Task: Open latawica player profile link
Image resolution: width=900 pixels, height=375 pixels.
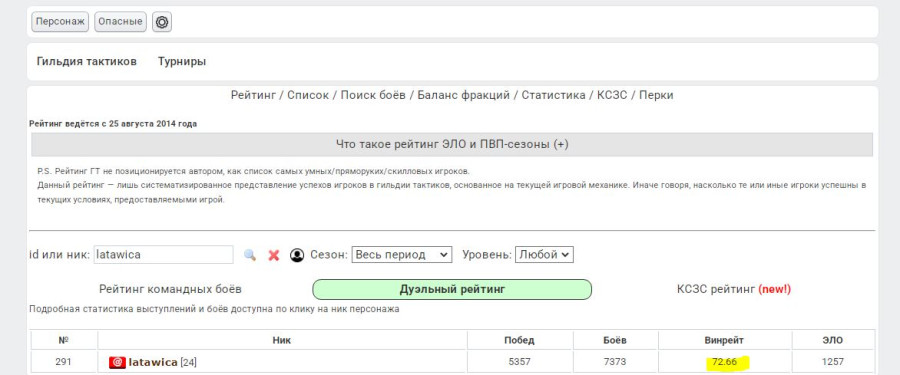Action: click(x=153, y=362)
